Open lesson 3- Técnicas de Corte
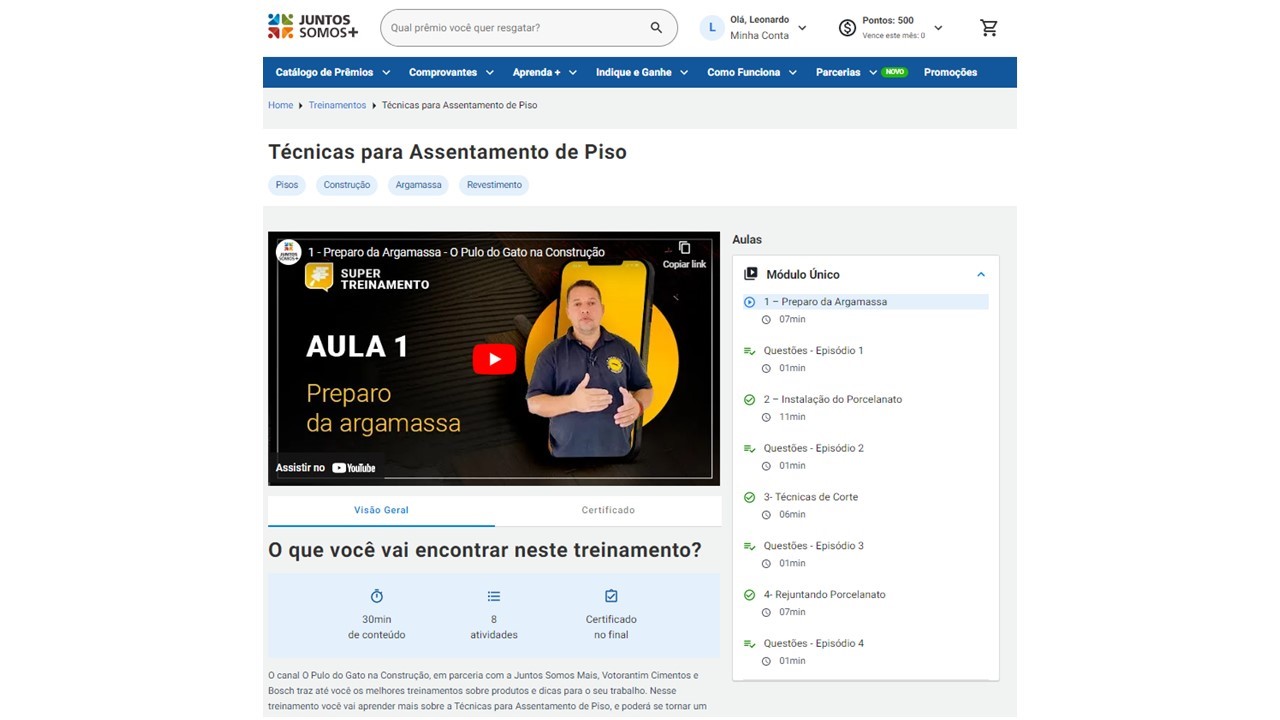The image size is (1280, 720). click(811, 497)
